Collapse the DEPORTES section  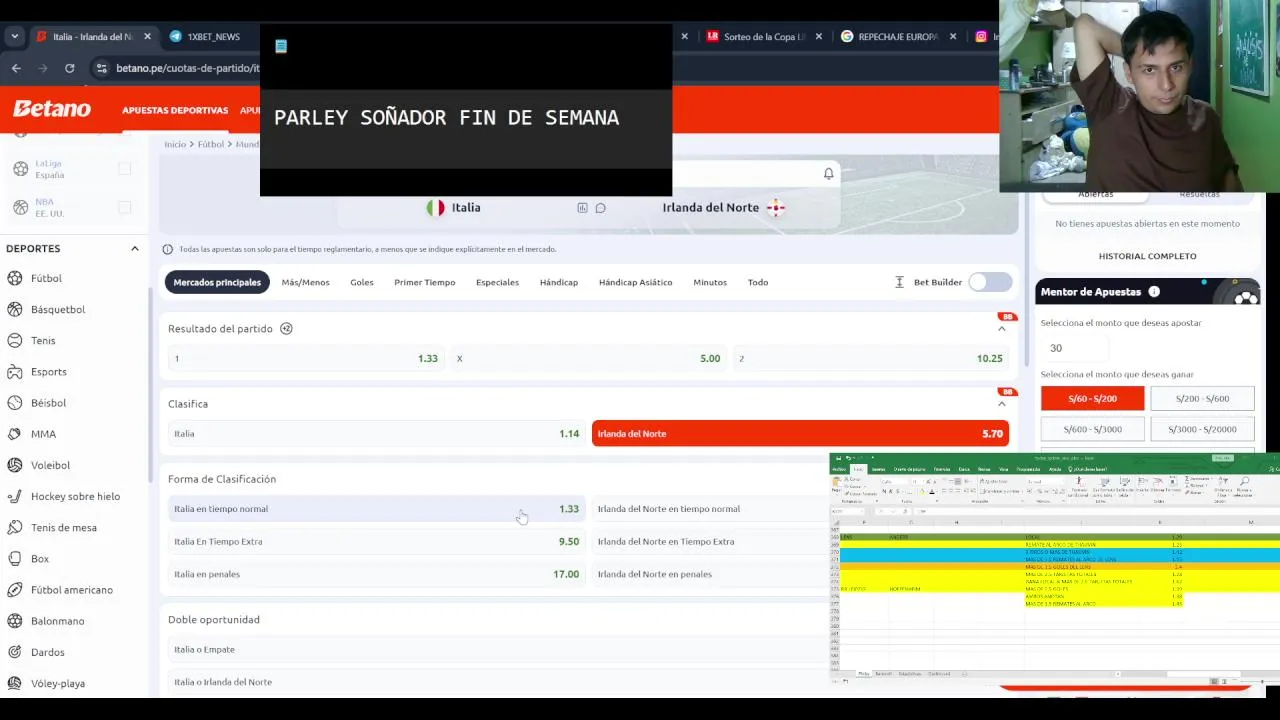pyautogui.click(x=135, y=248)
